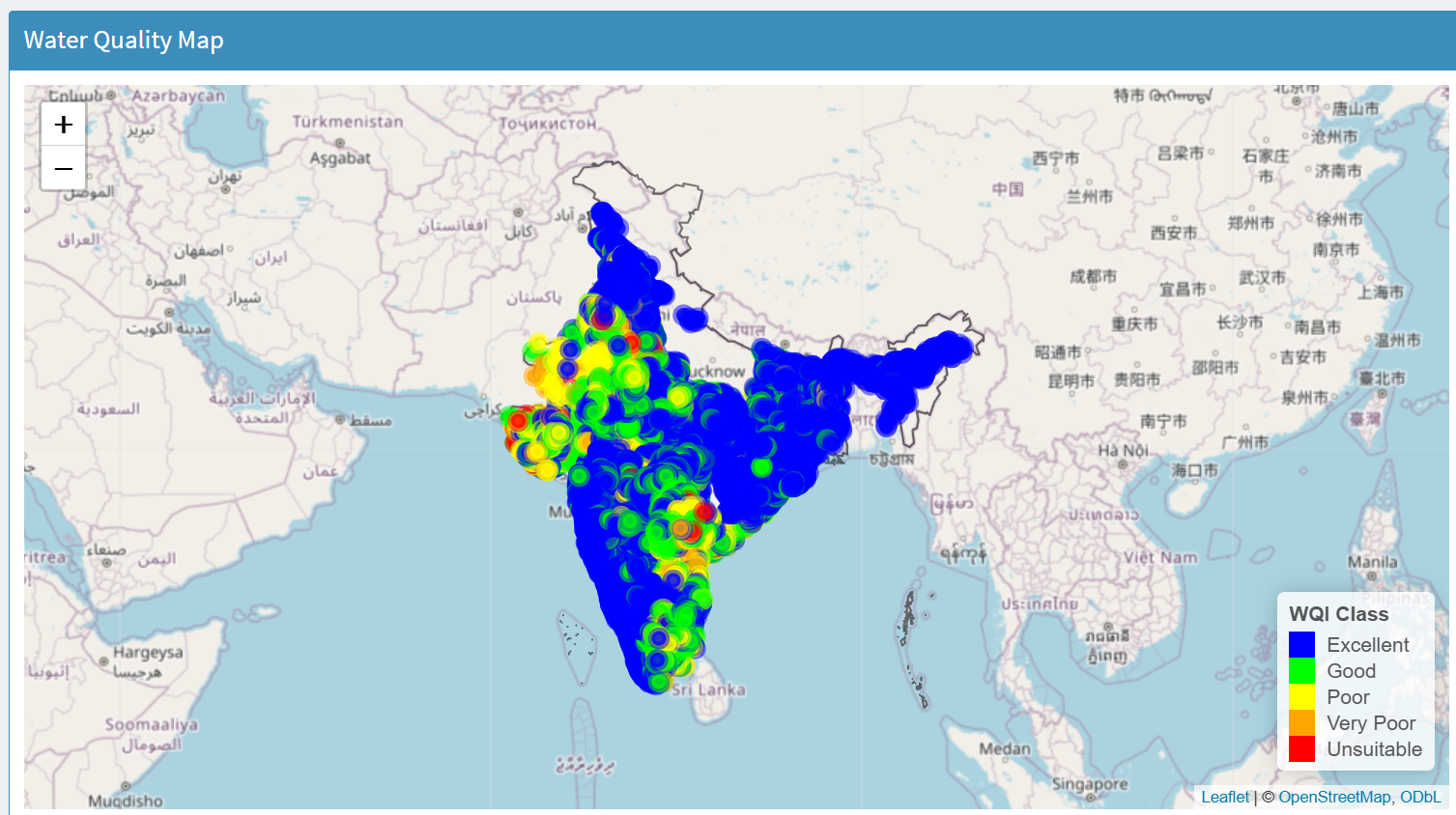
Task: Click the Türkmenistan label on the map
Action: click(x=348, y=122)
